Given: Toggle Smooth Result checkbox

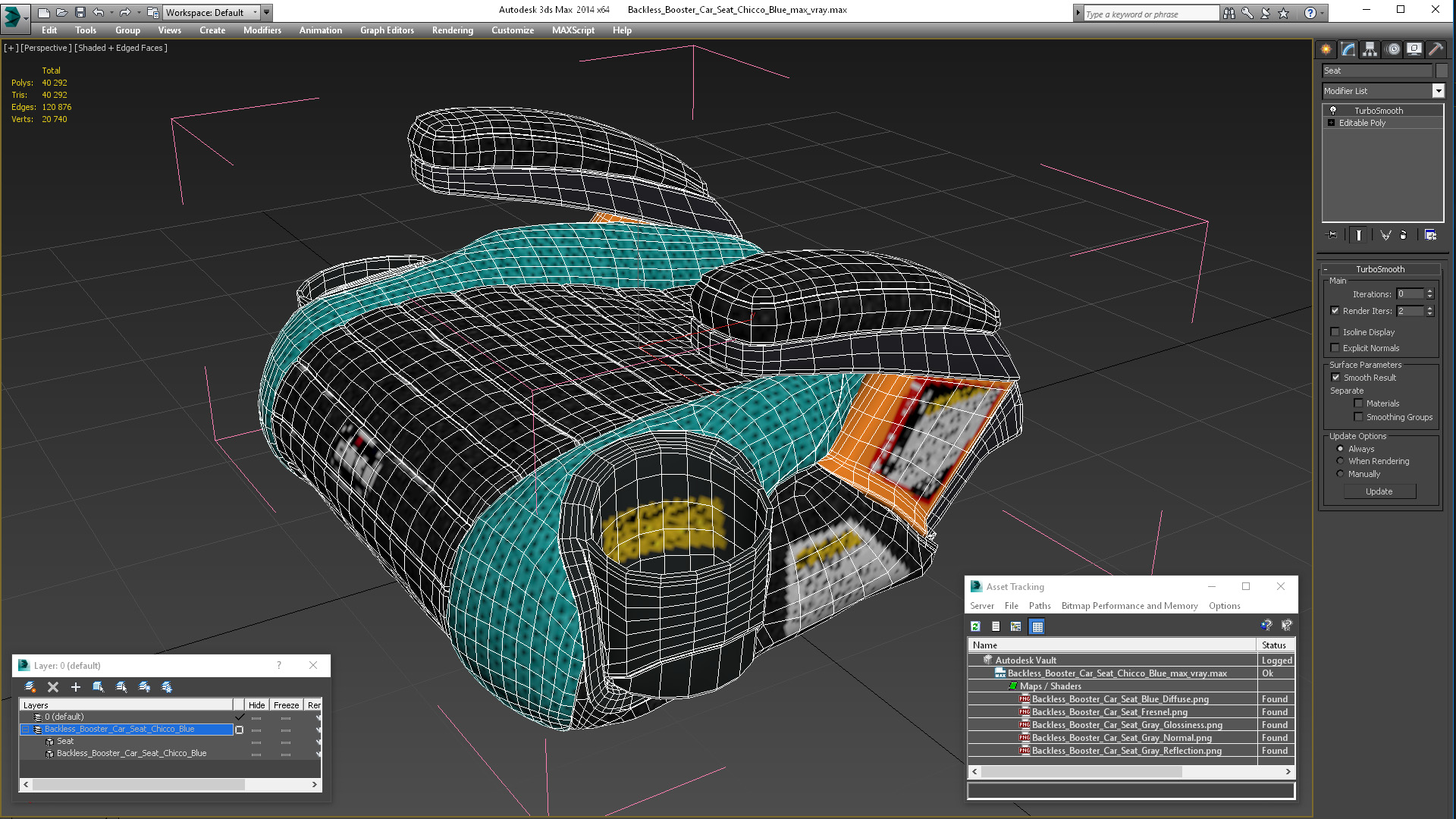Looking at the screenshot, I should (x=1336, y=378).
